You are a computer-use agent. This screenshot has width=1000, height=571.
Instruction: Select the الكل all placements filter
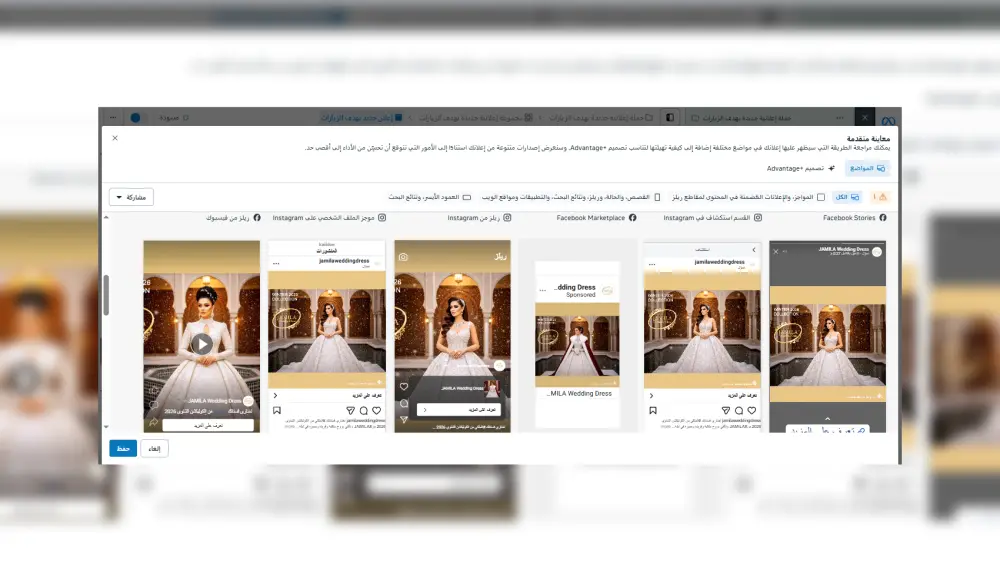pos(847,197)
